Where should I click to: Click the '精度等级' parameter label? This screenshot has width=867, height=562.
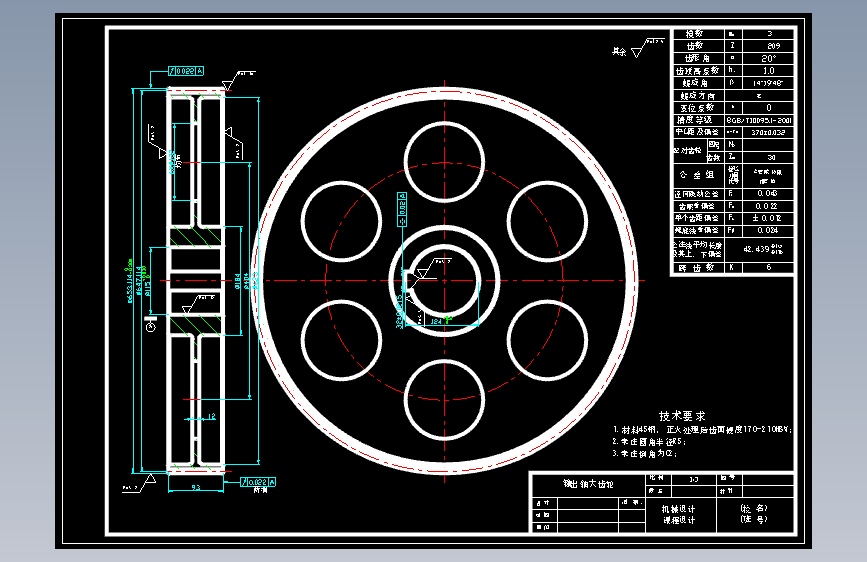point(694,120)
